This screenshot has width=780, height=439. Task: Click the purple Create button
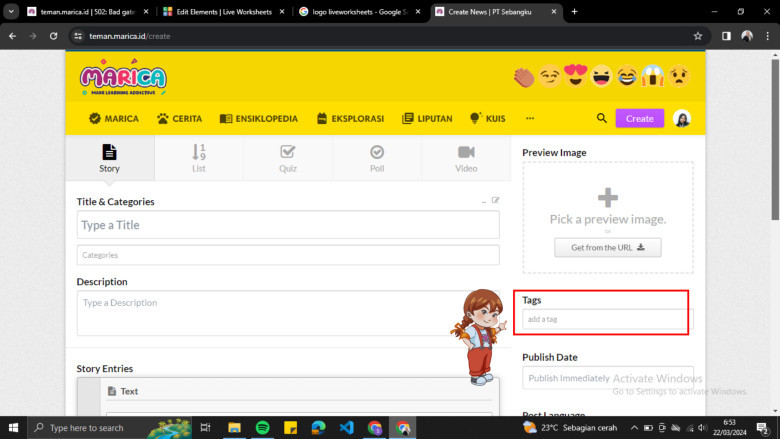(639, 118)
